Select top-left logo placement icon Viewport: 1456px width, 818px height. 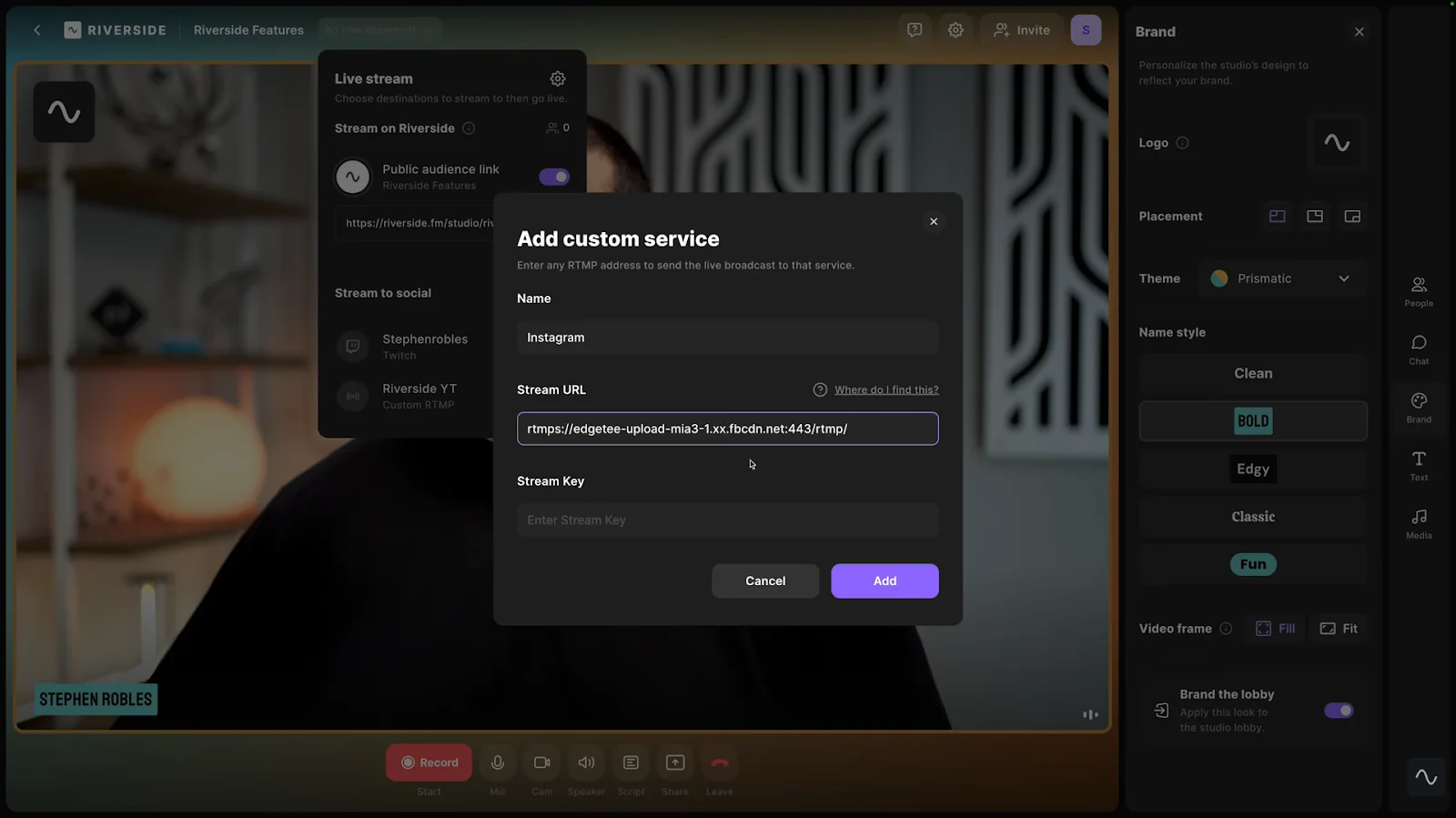[1277, 217]
